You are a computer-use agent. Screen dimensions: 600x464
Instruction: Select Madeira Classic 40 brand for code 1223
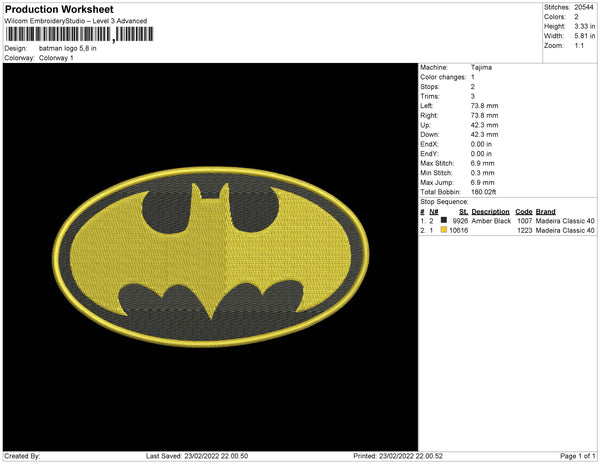tap(565, 231)
